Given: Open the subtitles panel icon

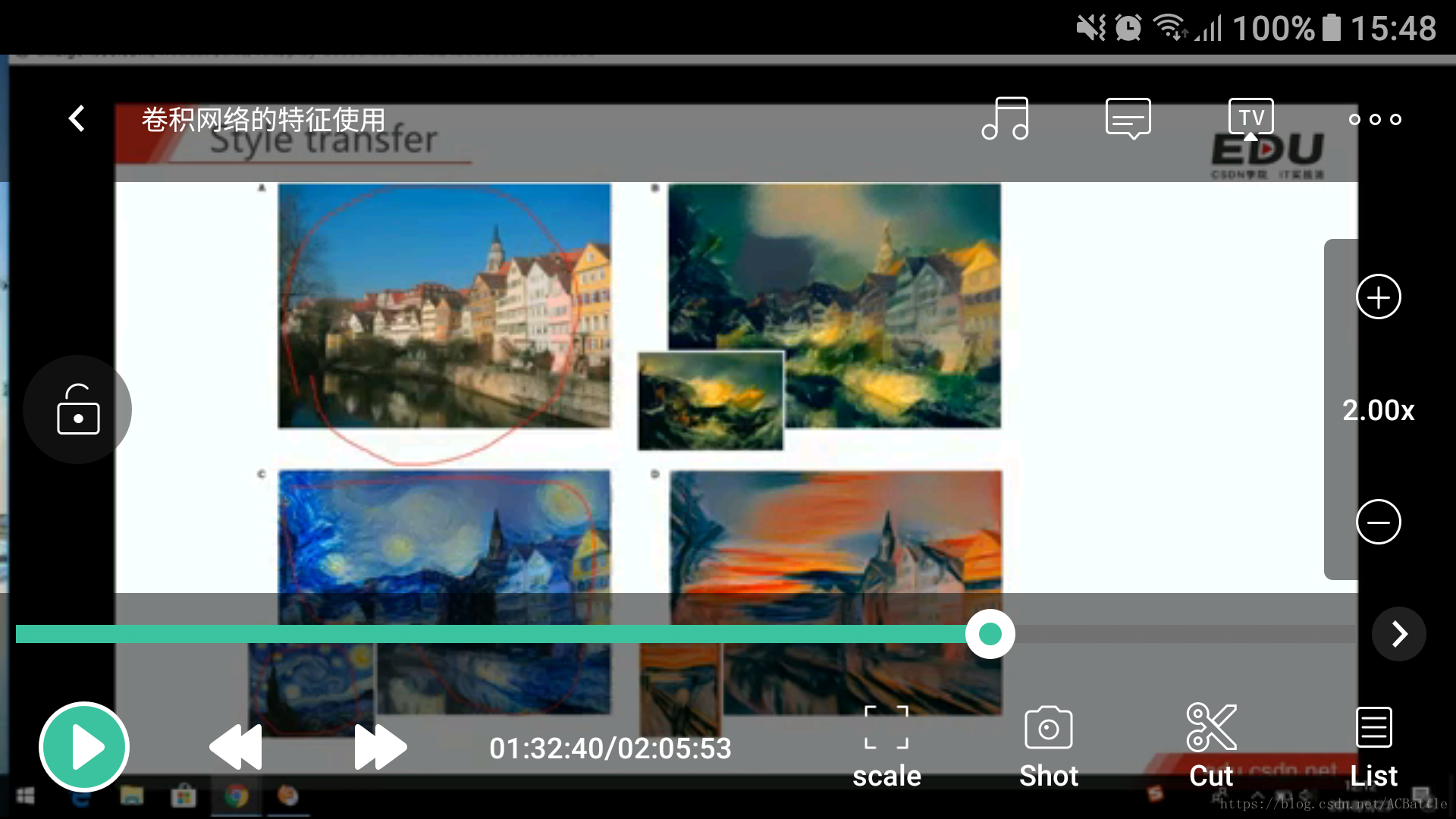Looking at the screenshot, I should (1128, 118).
